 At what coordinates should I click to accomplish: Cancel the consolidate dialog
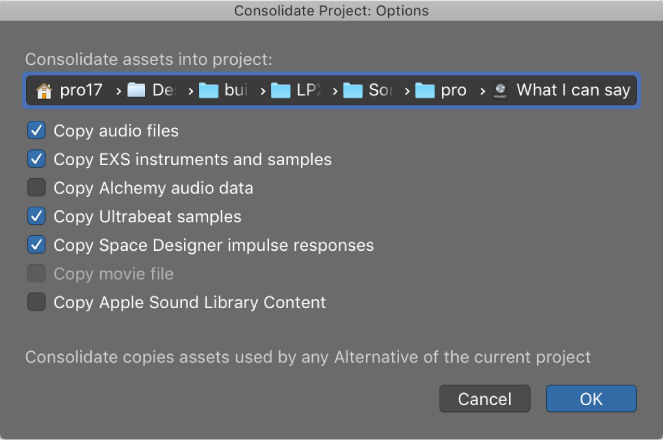484,398
